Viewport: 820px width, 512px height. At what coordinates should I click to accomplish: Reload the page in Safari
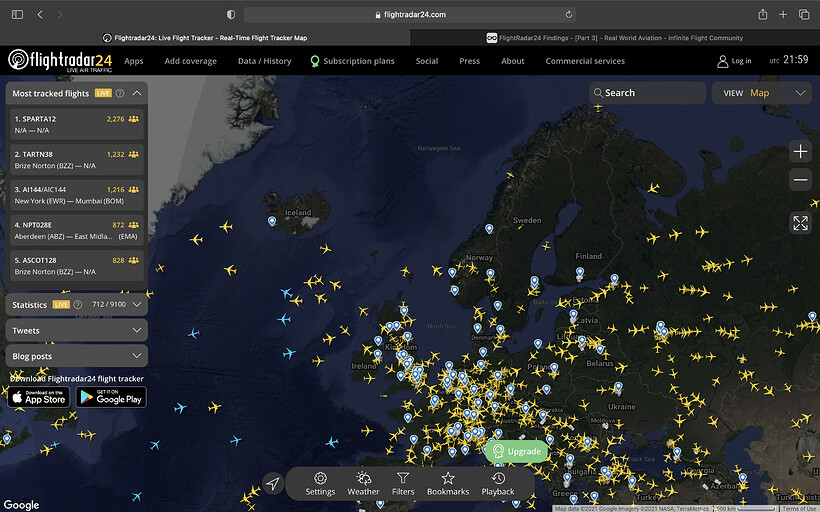coord(568,15)
